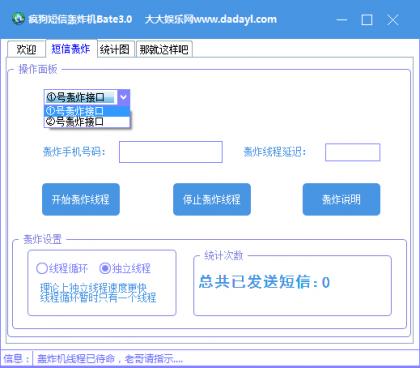The height and width of the screenshot is (368, 420).
Task: Click the combo box showing ①号轰炸接口
Action: click(87, 97)
